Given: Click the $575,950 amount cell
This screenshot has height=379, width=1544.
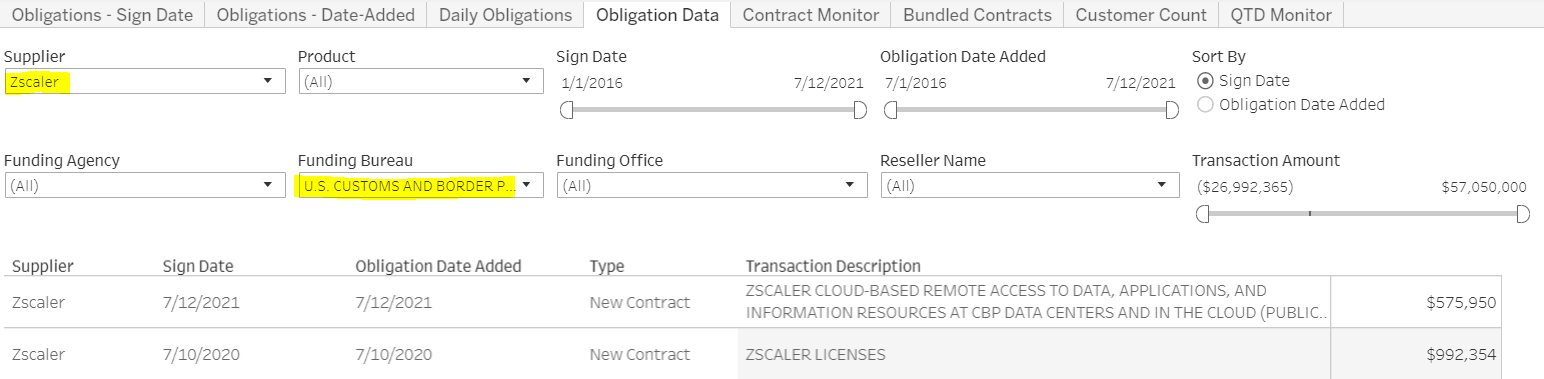Looking at the screenshot, I should point(1416,302).
